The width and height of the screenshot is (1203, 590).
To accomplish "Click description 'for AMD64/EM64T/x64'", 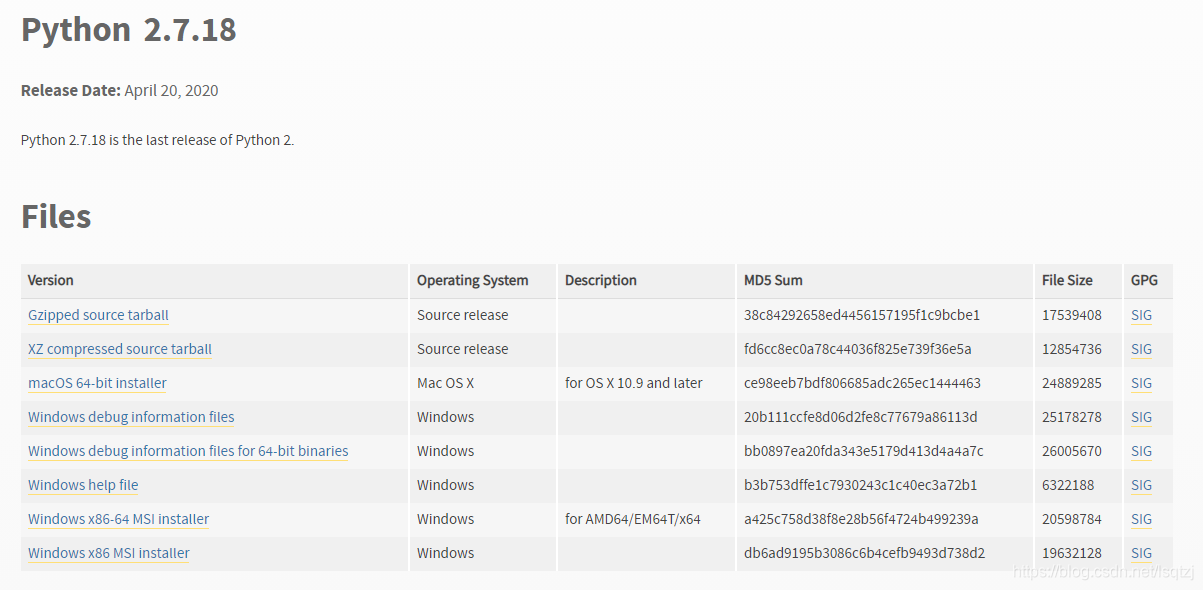I will pos(633,519).
